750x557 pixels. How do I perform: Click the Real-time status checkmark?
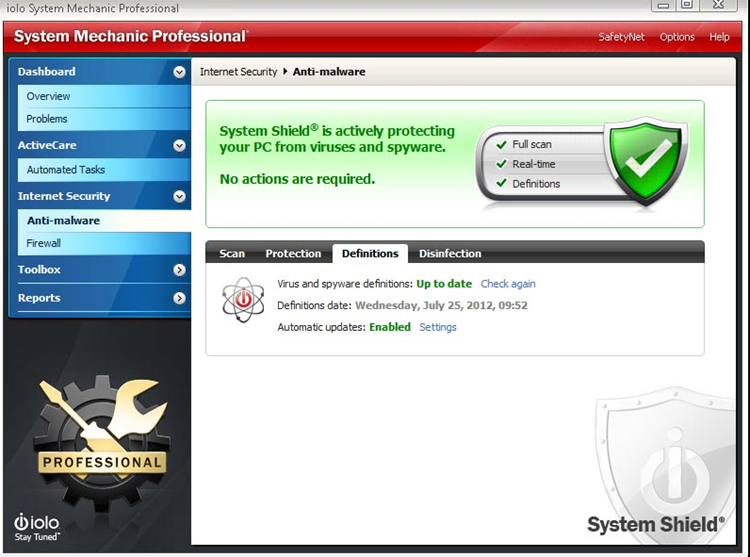click(x=501, y=164)
